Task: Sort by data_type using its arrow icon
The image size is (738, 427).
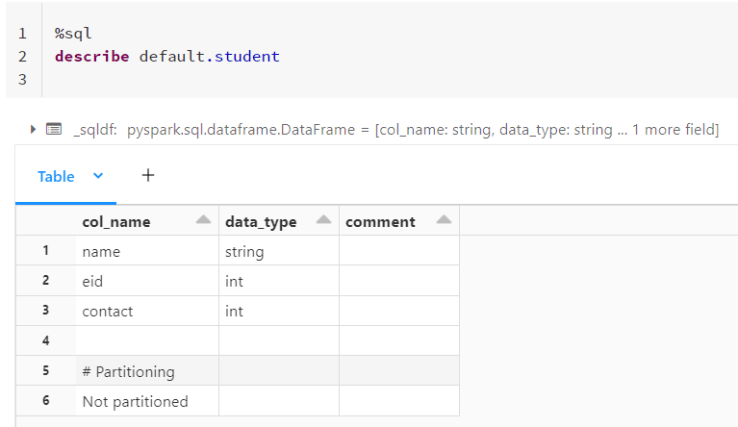Action: (x=323, y=221)
